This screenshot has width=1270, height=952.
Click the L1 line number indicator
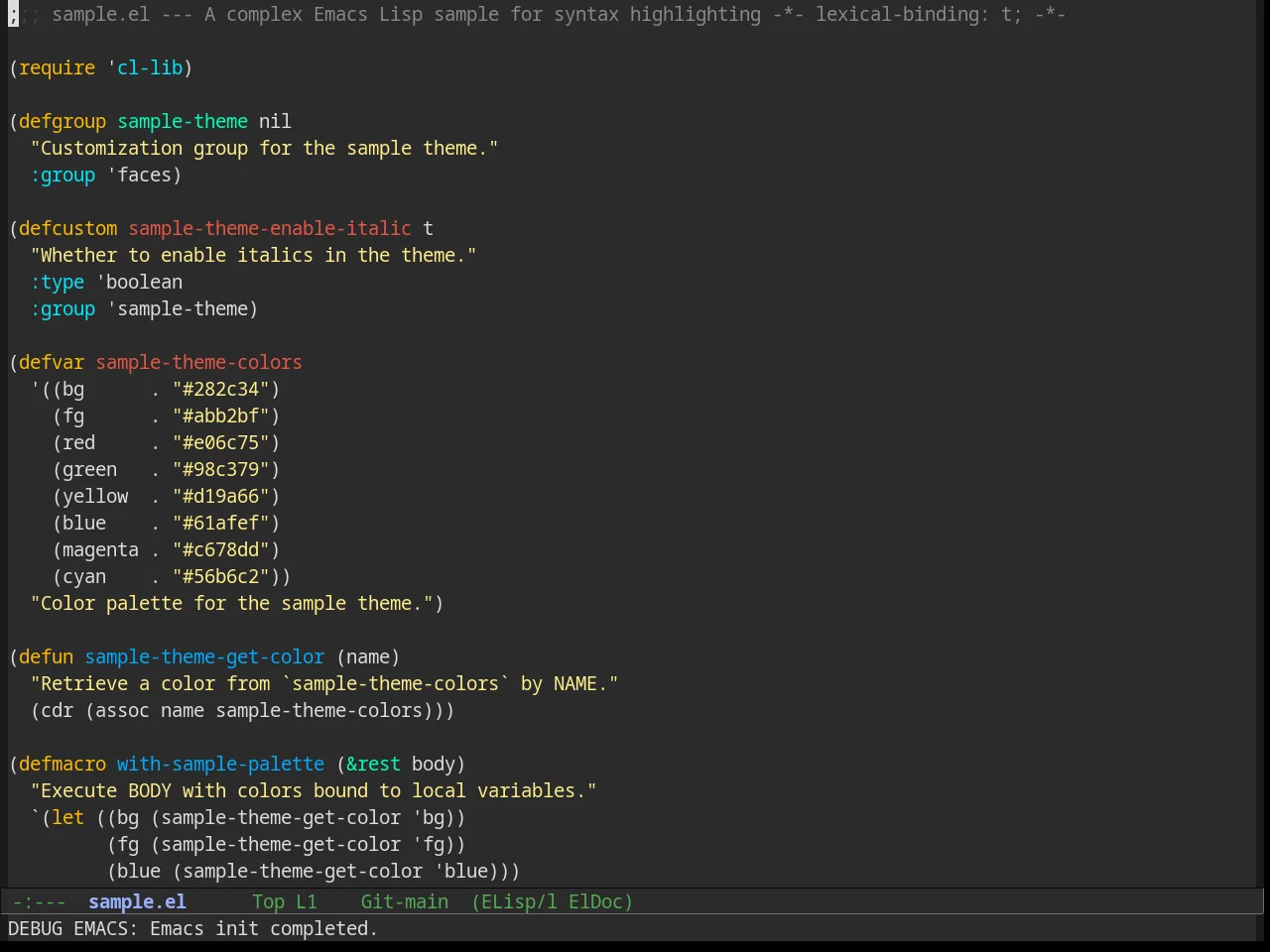pos(307,901)
